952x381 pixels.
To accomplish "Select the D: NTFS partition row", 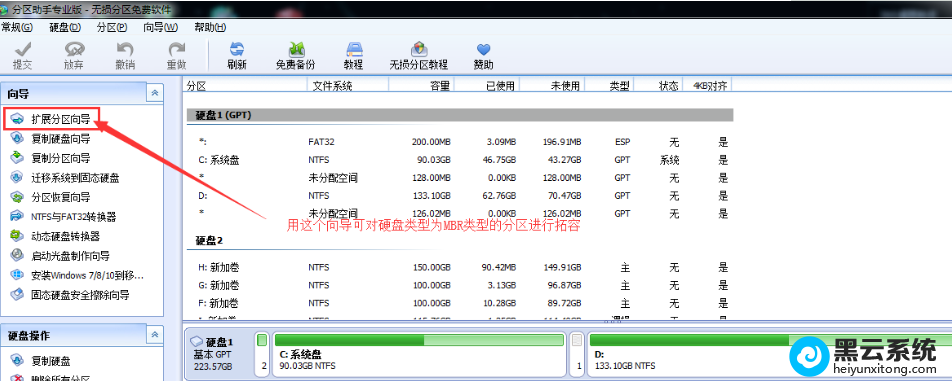I will [x=460, y=196].
